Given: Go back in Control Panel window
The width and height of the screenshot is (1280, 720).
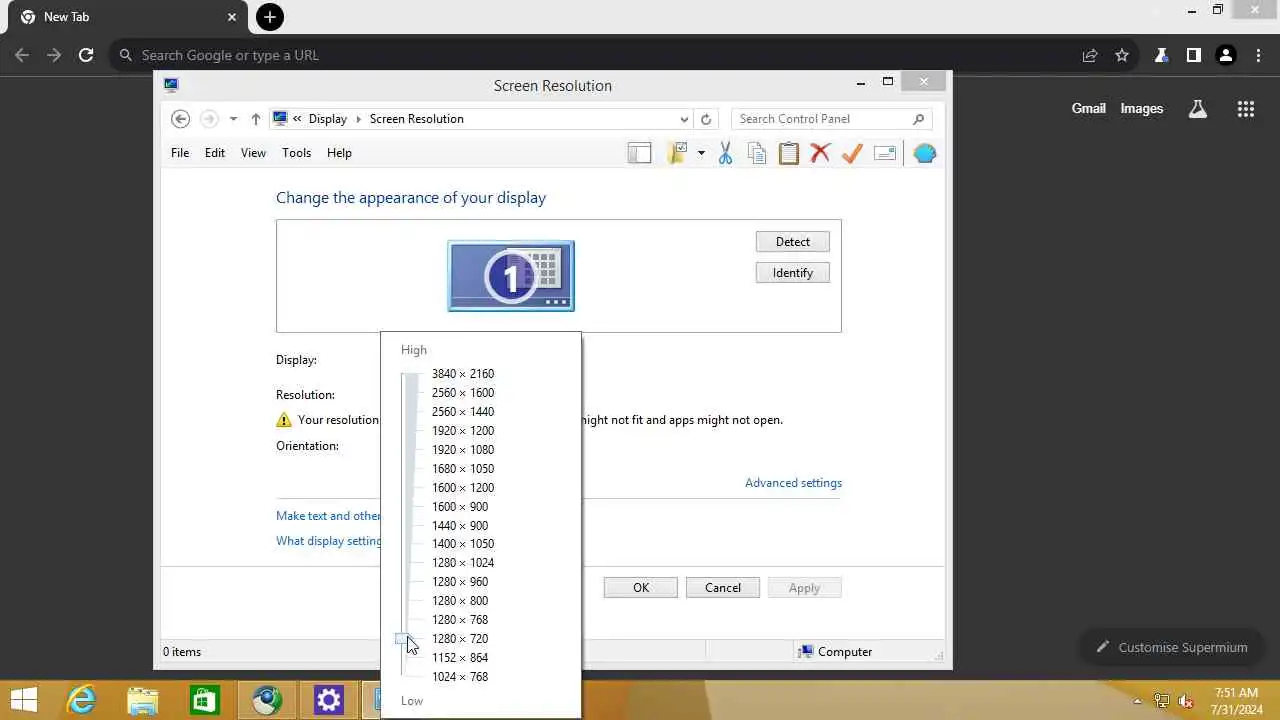Looking at the screenshot, I should tap(180, 119).
